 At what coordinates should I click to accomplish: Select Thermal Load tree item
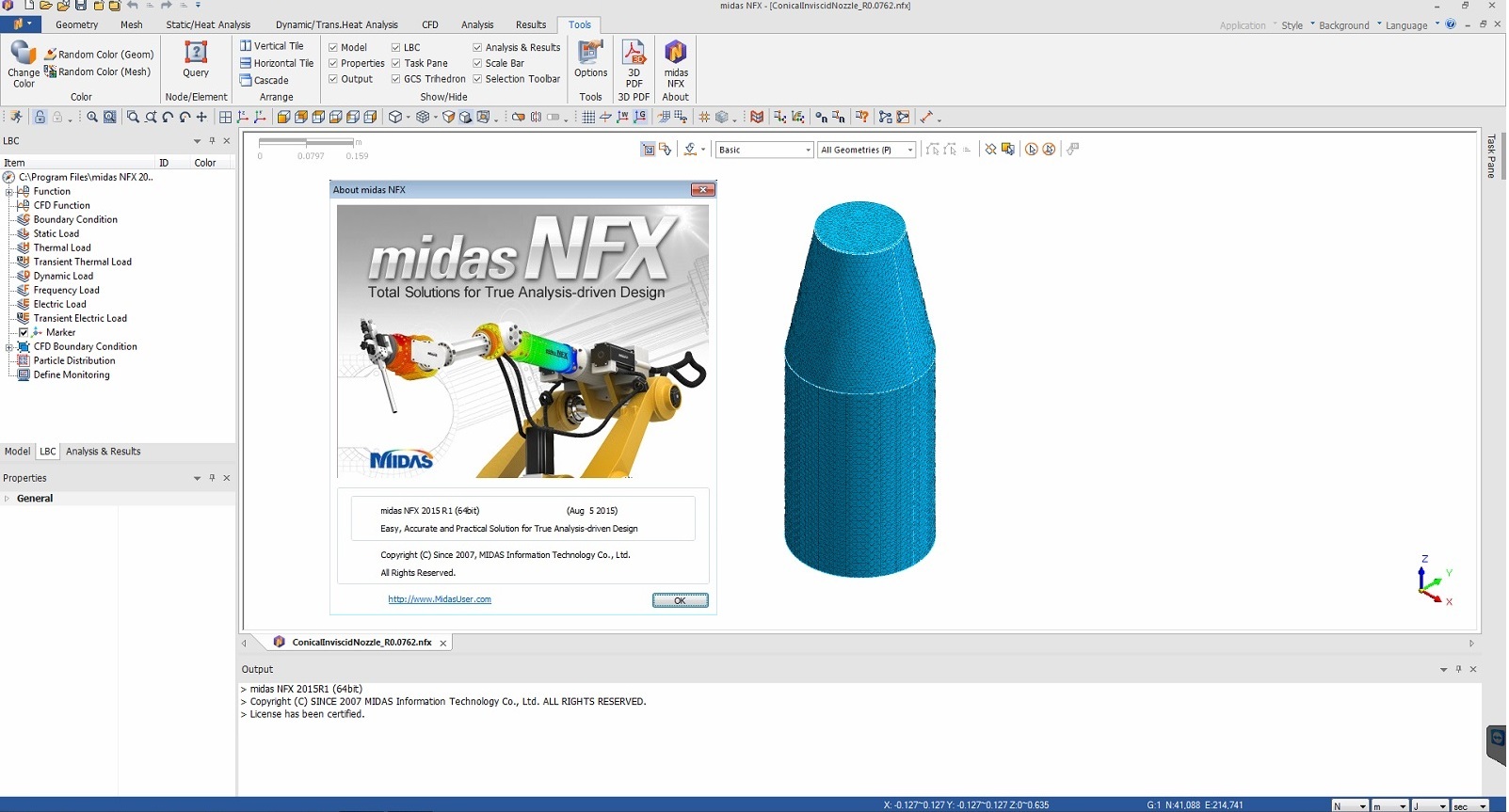tap(62, 247)
